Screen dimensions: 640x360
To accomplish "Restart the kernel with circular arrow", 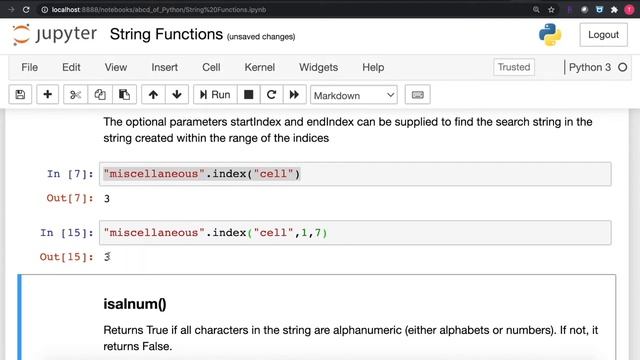I will pyautogui.click(x=271, y=95).
